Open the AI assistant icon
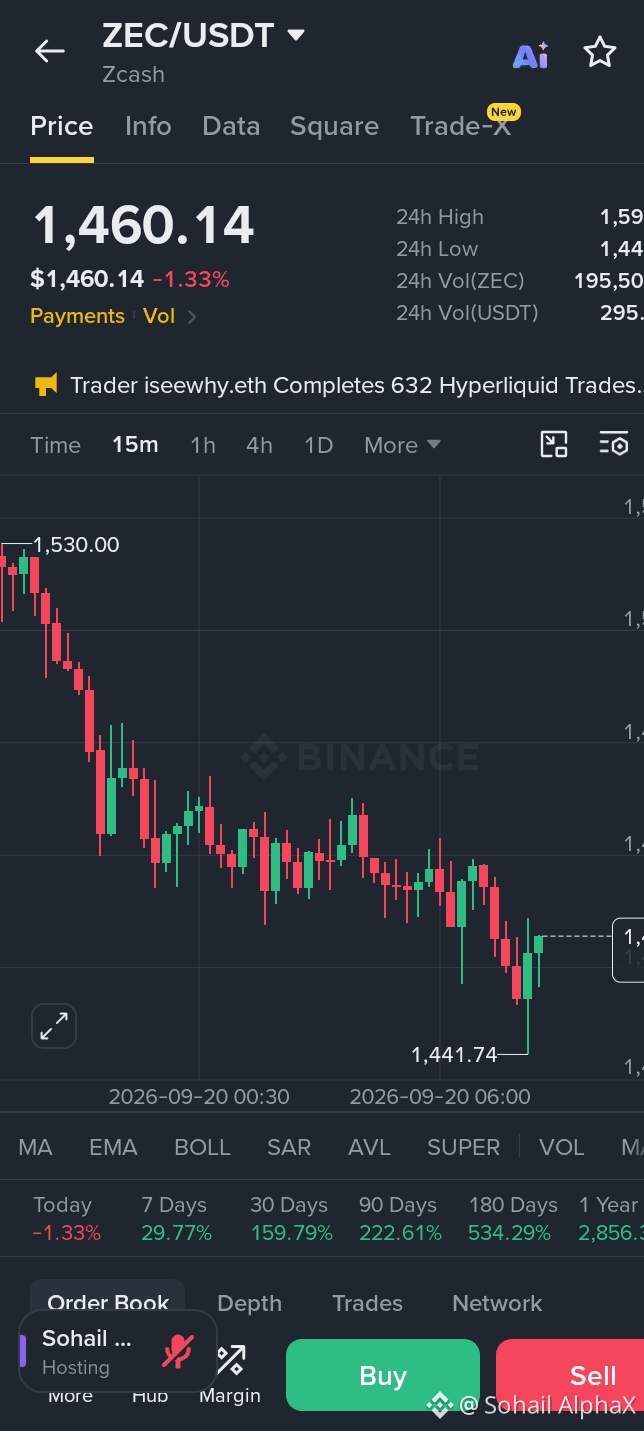The height and width of the screenshot is (1431, 644). (530, 55)
